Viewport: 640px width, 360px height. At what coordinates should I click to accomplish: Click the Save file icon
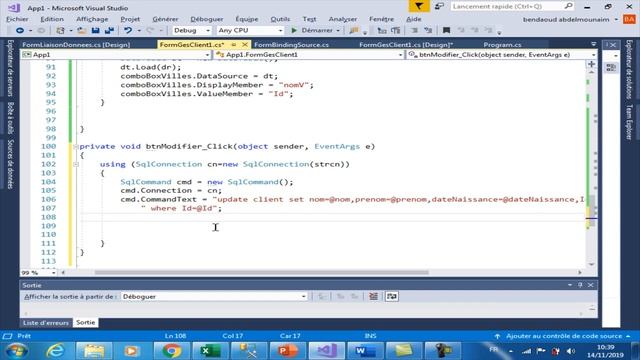[96, 30]
